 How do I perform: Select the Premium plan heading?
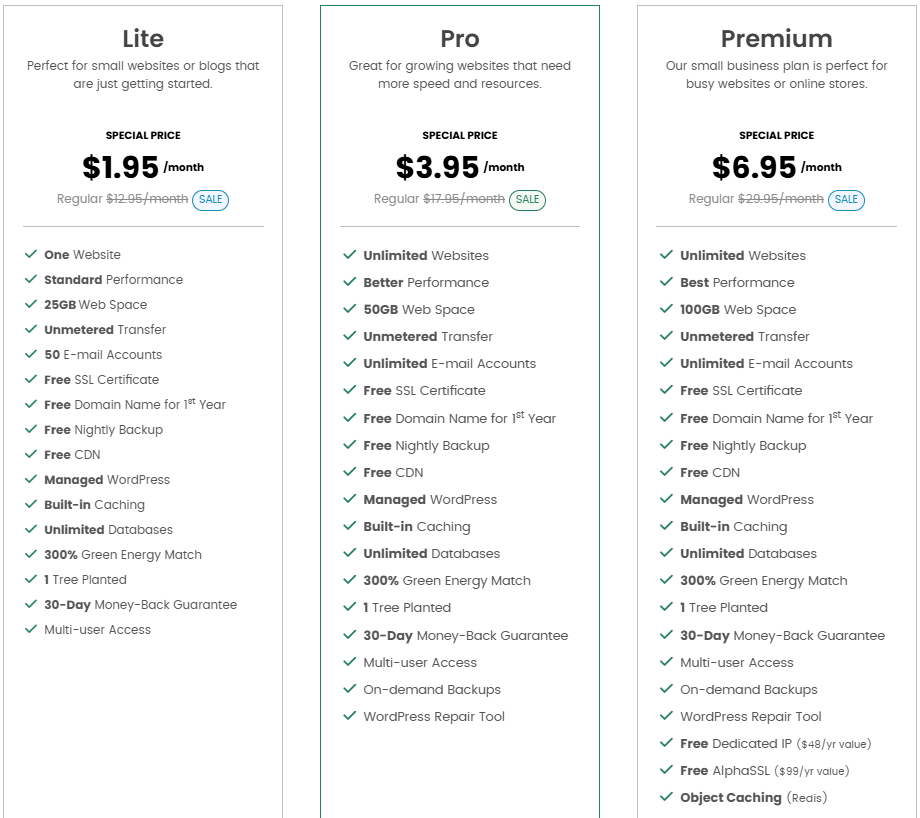777,39
